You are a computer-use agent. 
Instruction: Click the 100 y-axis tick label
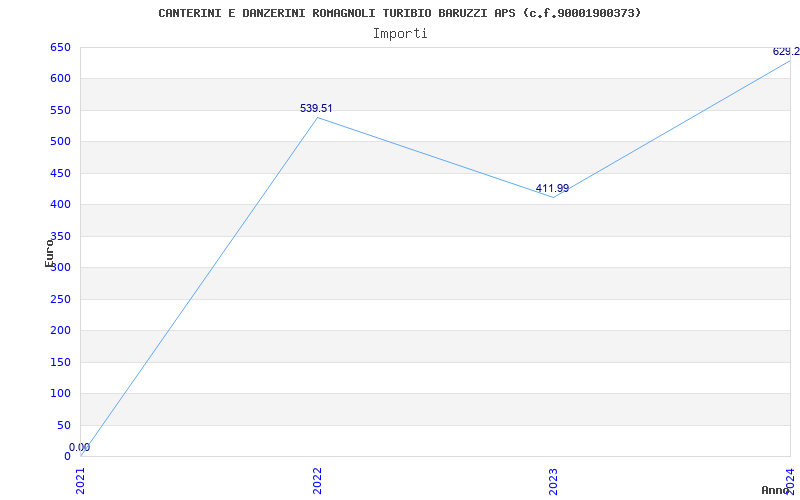coord(60,393)
